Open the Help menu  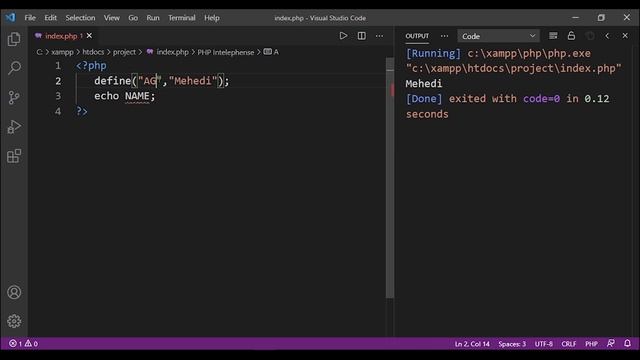click(212, 18)
